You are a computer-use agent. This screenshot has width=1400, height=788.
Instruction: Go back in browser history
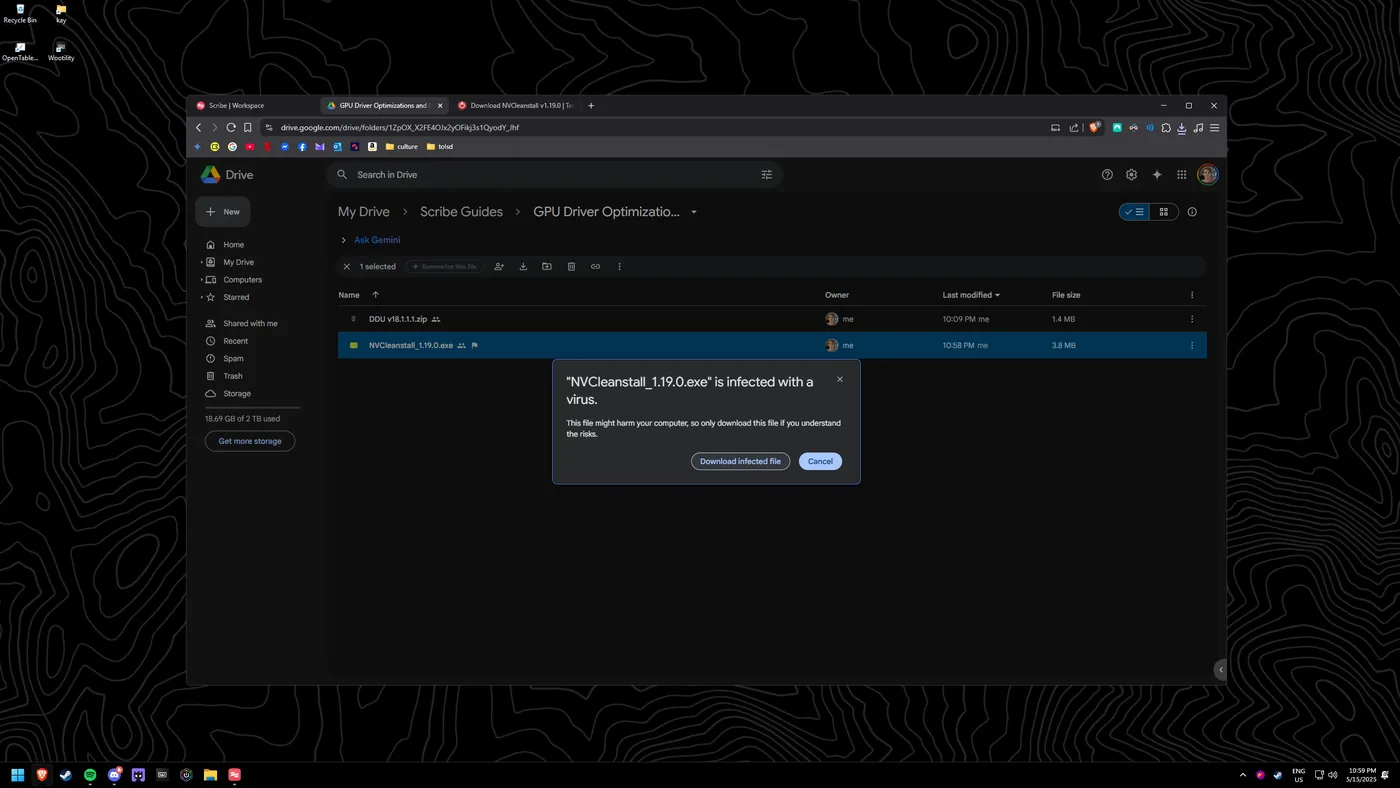(198, 128)
